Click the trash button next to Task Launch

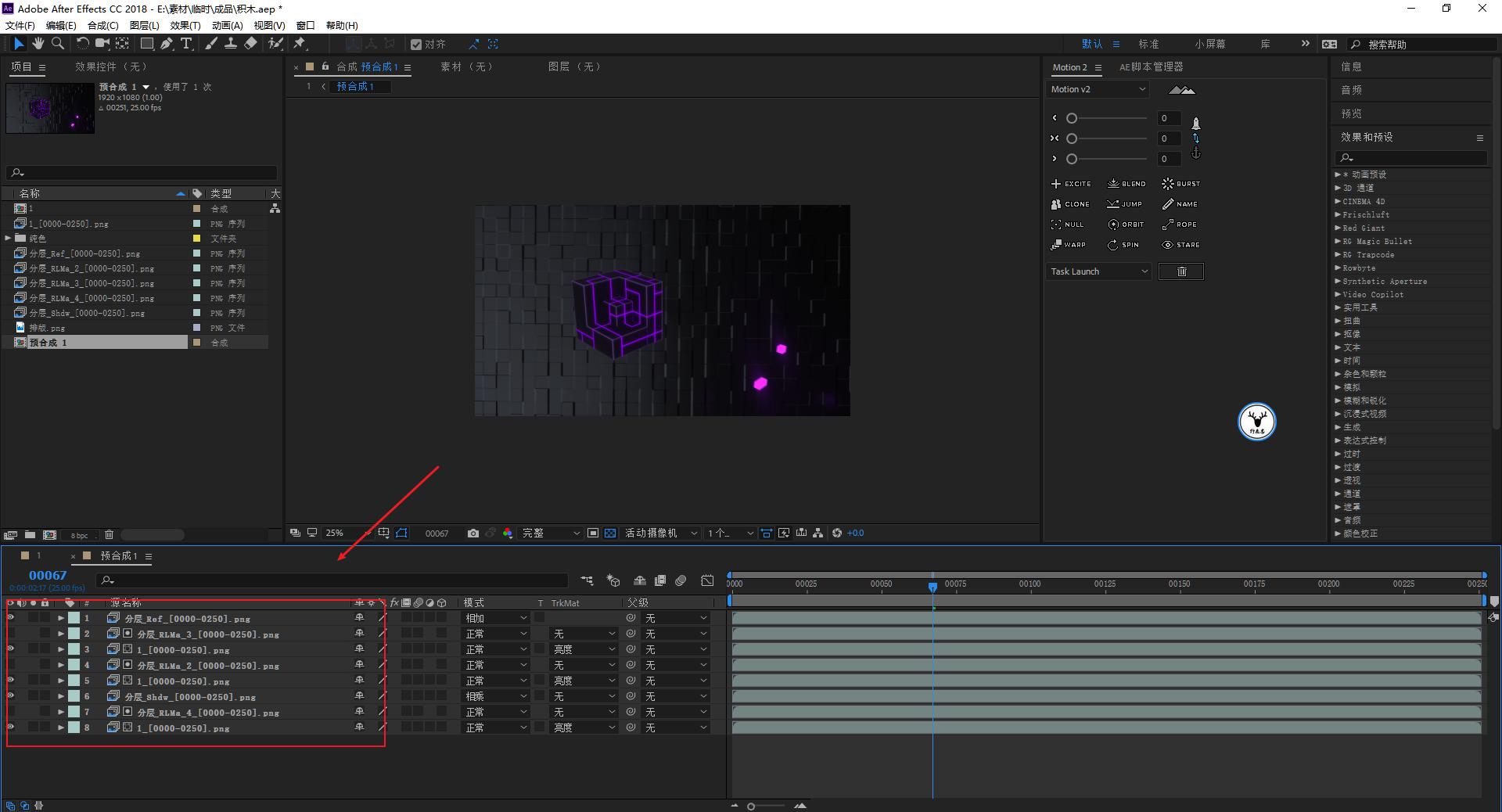(x=1180, y=271)
